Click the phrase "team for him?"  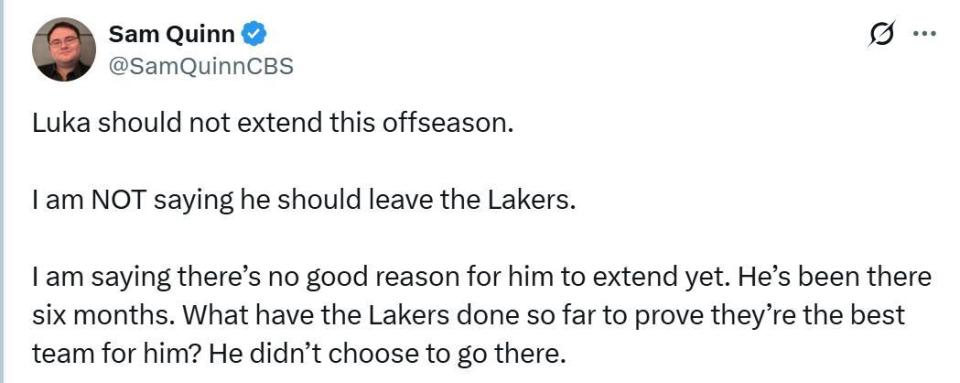116,354
